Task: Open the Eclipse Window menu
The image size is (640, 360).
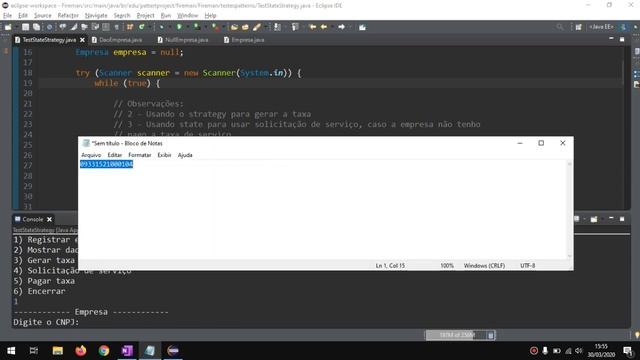Action: pyautogui.click(x=187, y=16)
